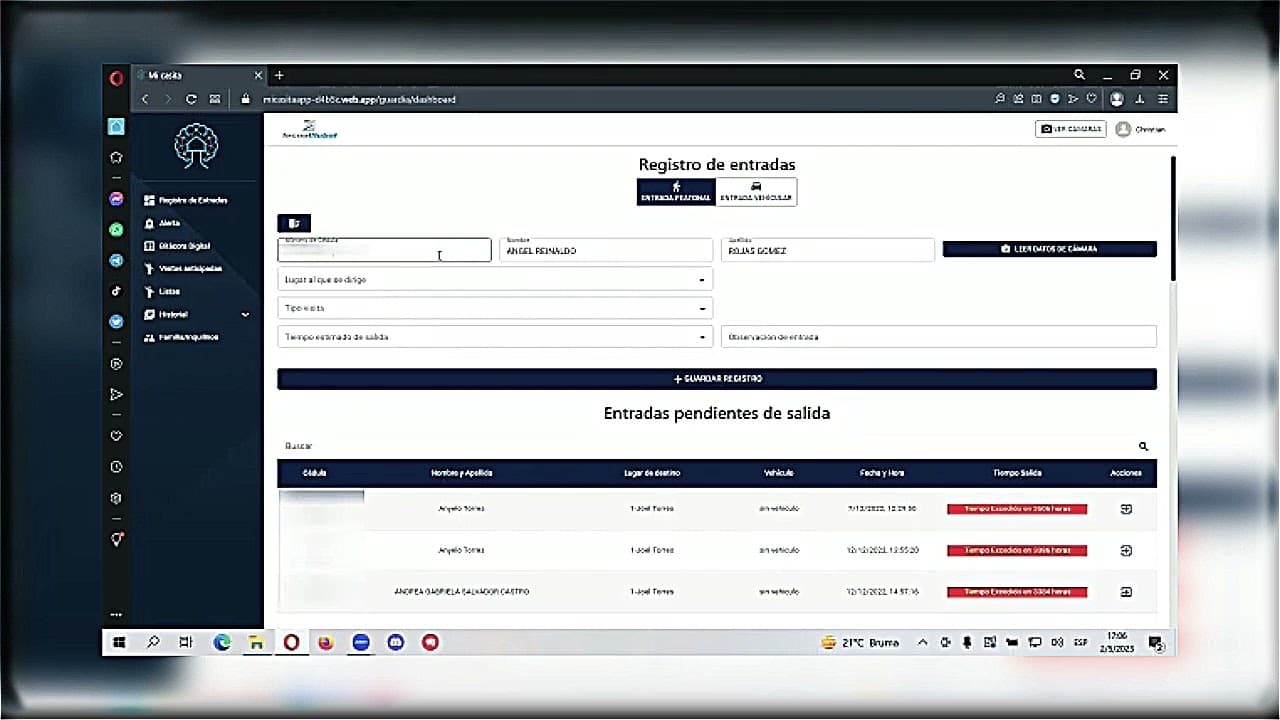
Task: Click Leer datos de cámara button
Action: (1050, 249)
